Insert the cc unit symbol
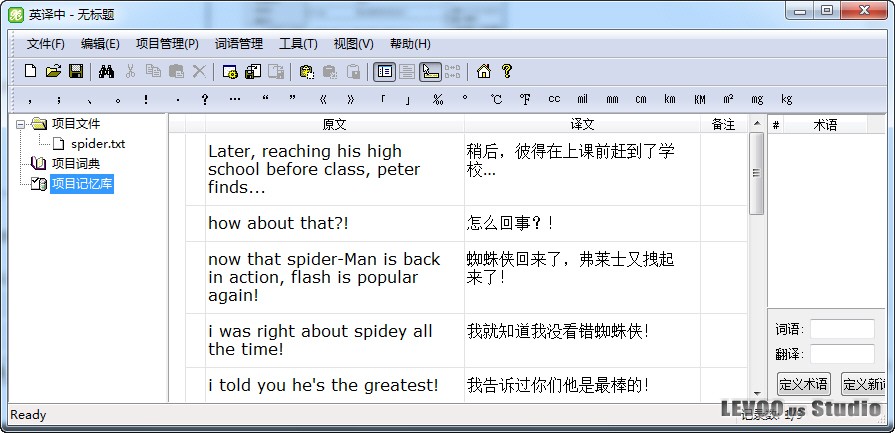Viewport: 895px width, 433px height. [554, 99]
